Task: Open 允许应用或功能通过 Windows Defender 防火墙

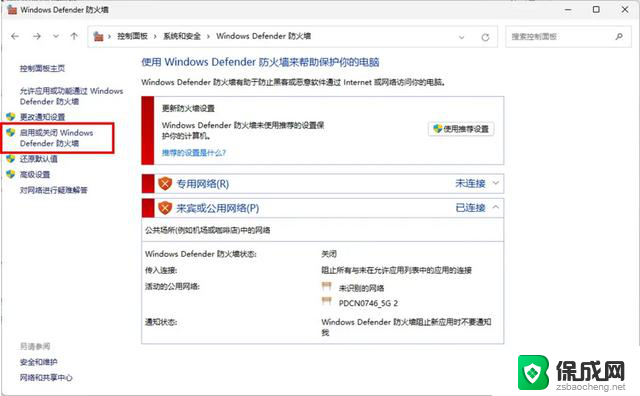Action: click(71, 96)
